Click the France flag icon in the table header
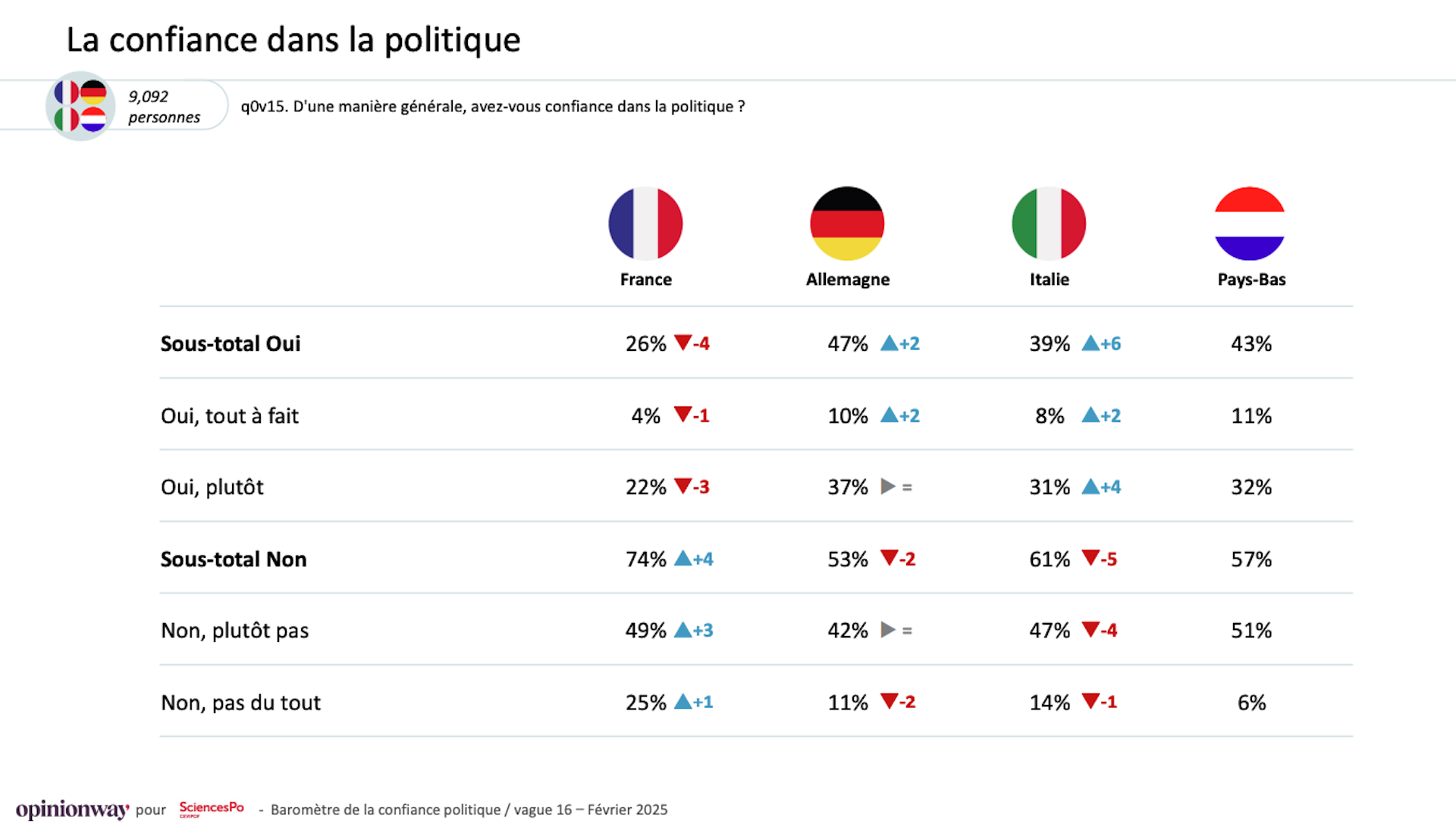 (645, 224)
